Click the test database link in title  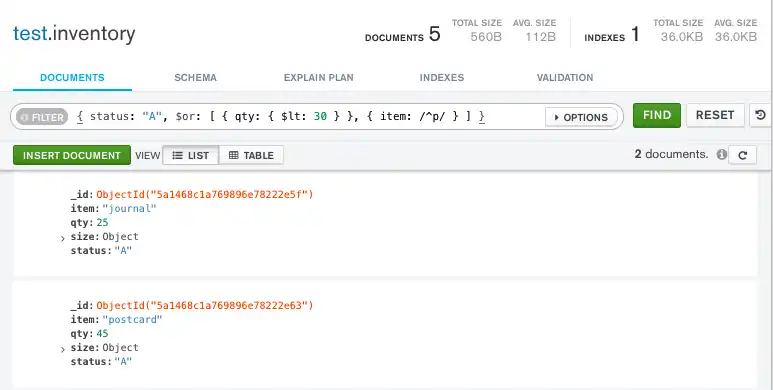[x=30, y=34]
